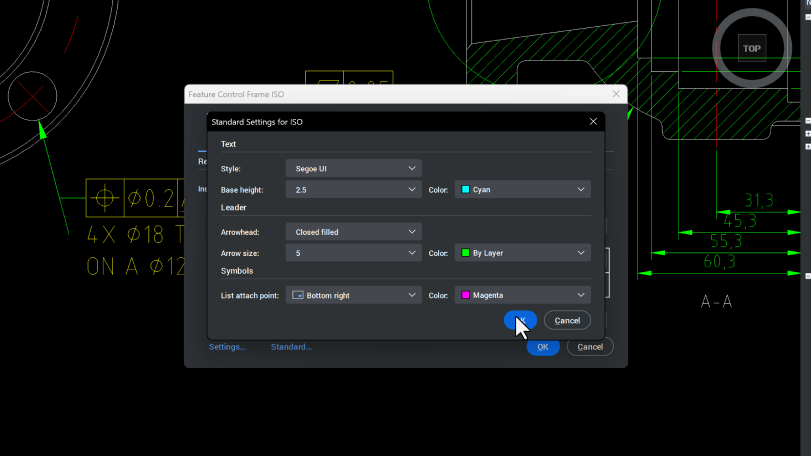
Task: Open the symbols Color dropdown showing Magenta
Action: pyautogui.click(x=522, y=295)
